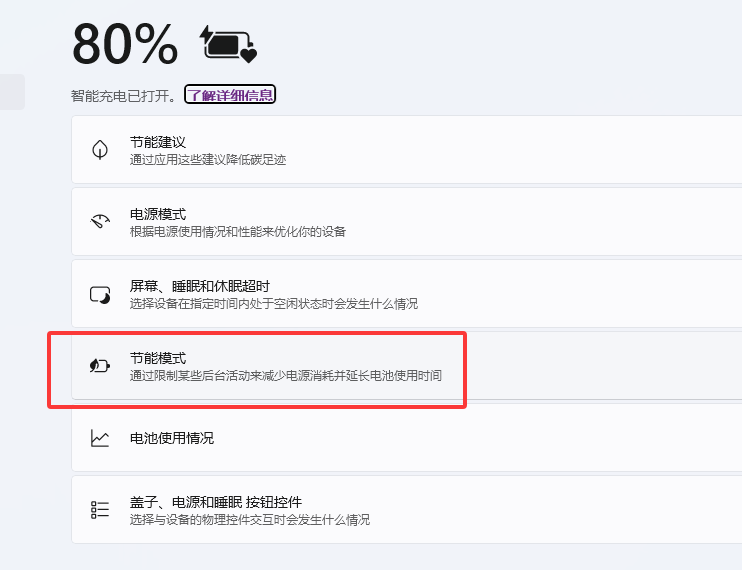Viewport: 742px width, 570px height.
Task: Click the chart icon for 电池使用情况
Action: [100, 438]
